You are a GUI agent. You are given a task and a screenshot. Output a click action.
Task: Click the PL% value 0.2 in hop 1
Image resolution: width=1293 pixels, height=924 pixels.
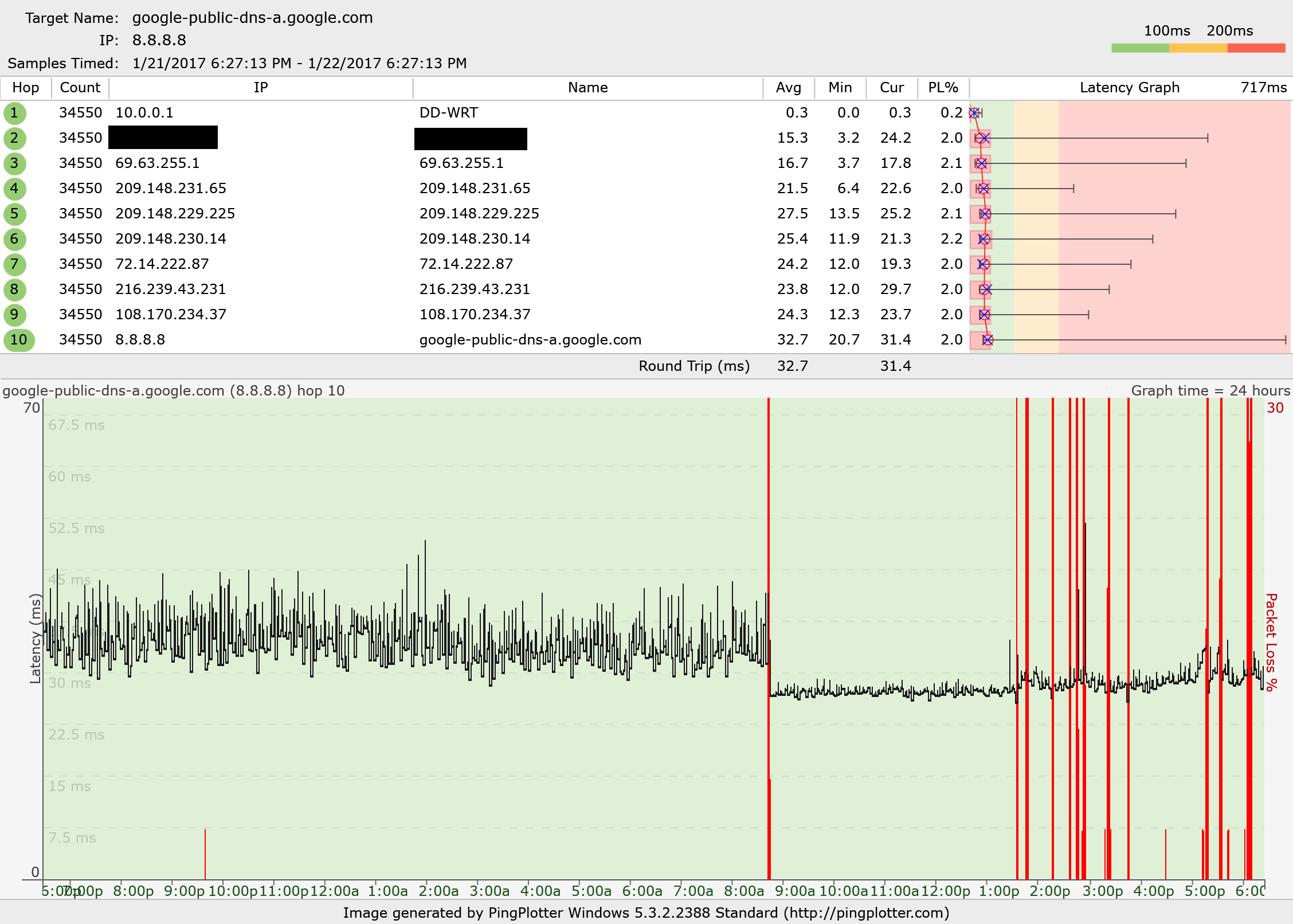(x=951, y=113)
